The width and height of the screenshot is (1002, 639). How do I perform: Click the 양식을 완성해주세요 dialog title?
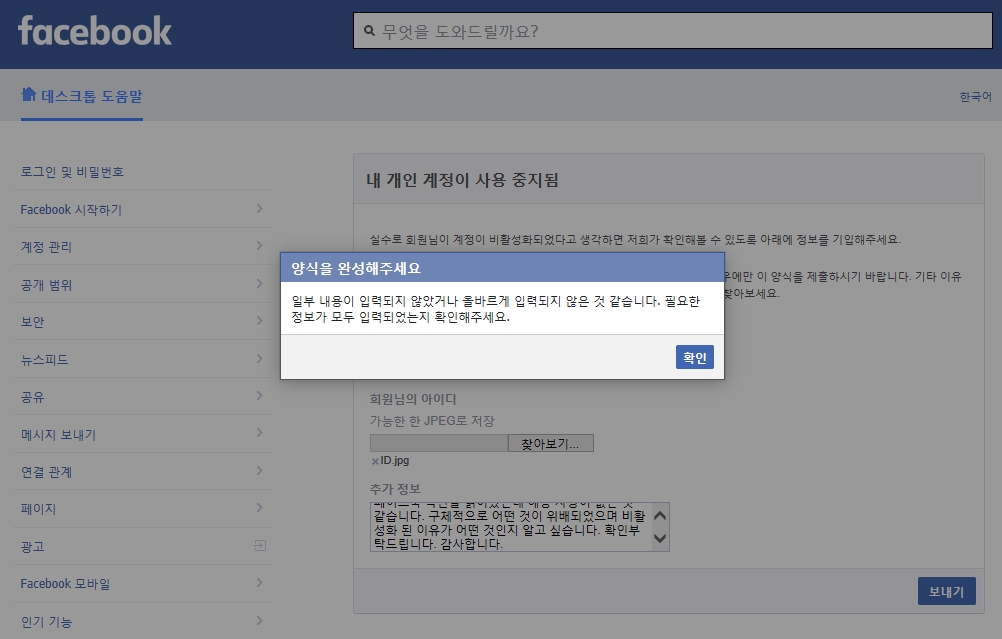click(x=356, y=268)
